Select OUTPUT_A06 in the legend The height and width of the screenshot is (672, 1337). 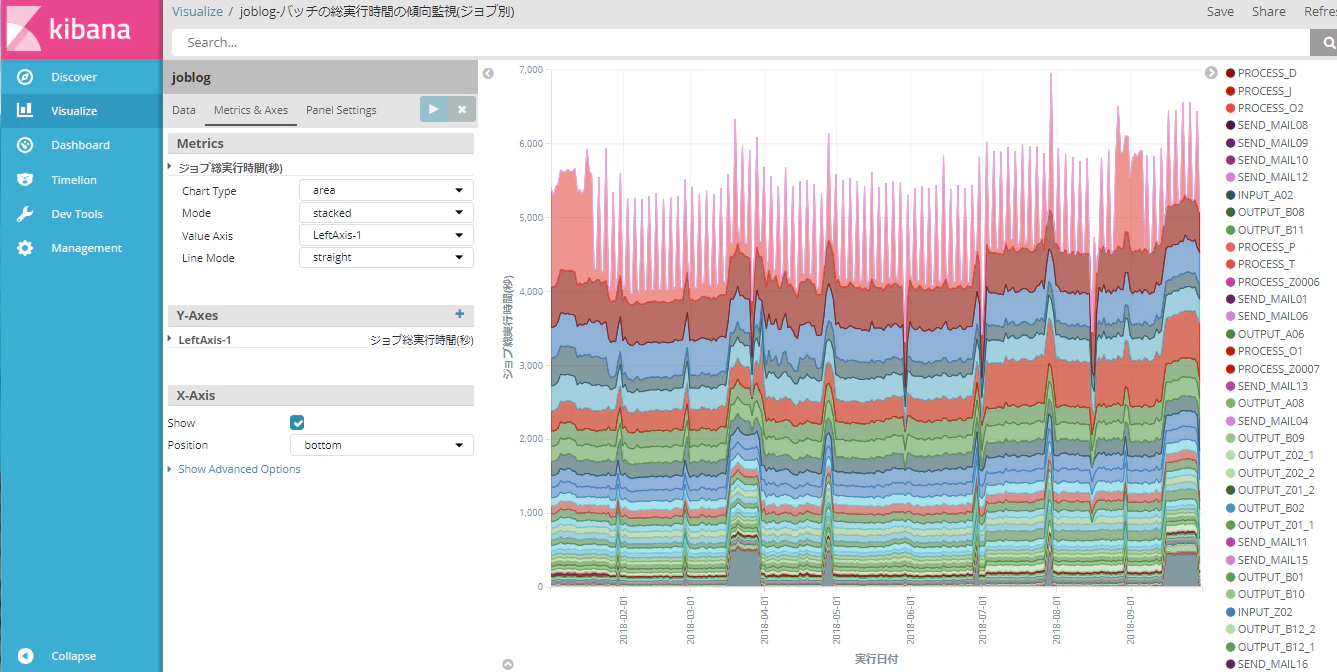coord(1271,334)
